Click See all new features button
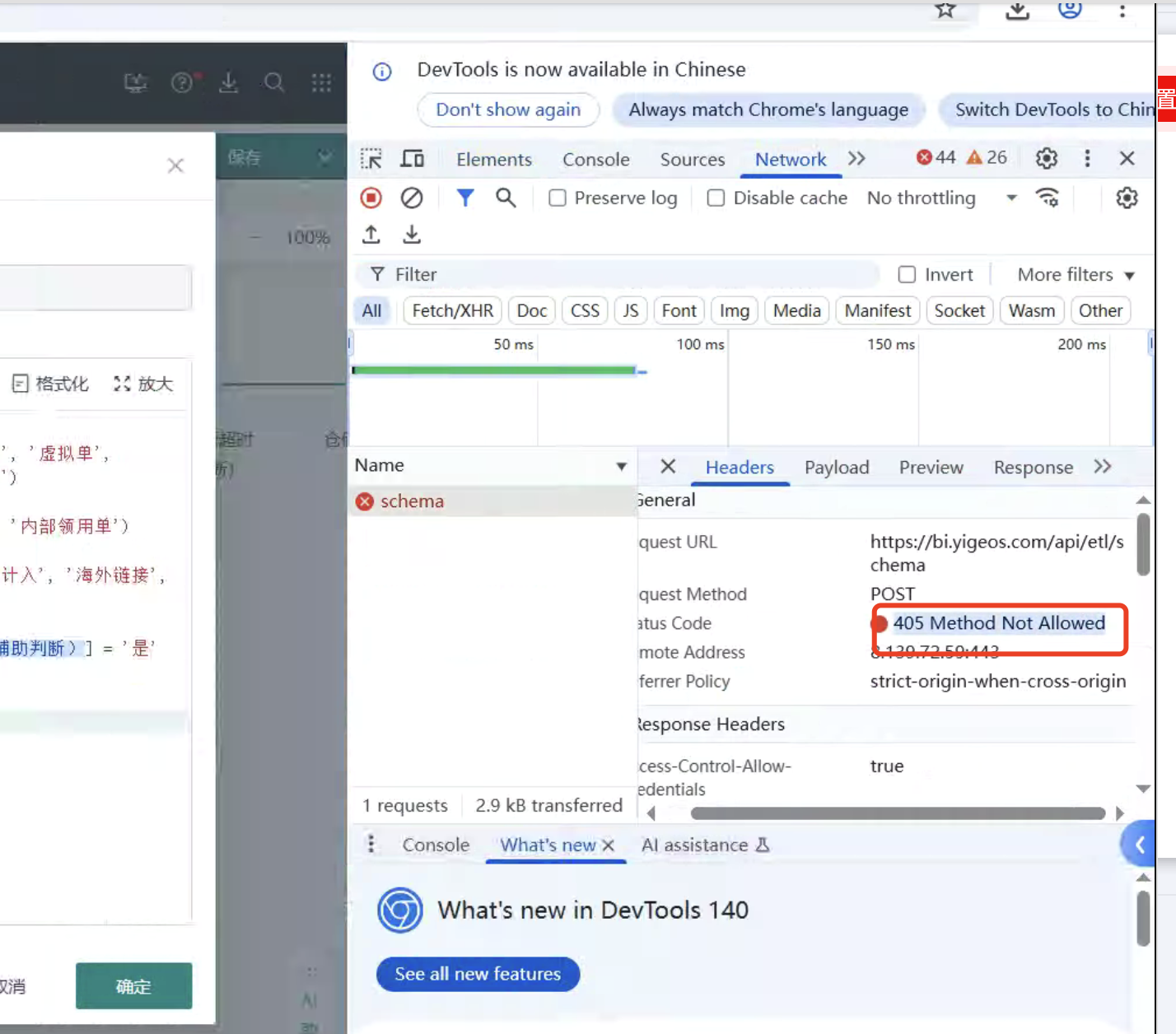Viewport: 1176px width, 1034px height. 478,974
